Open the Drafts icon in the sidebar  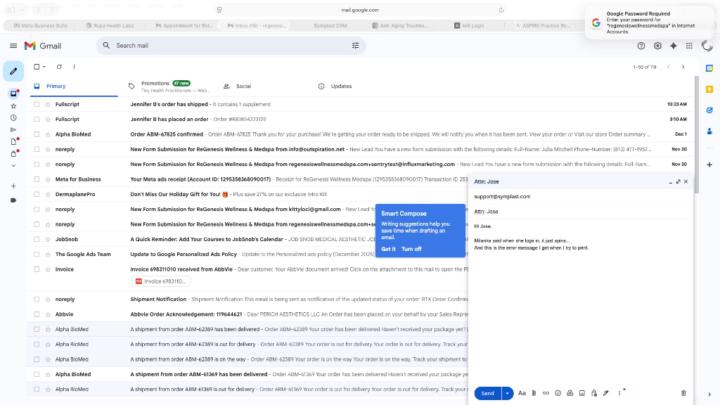click(13, 141)
